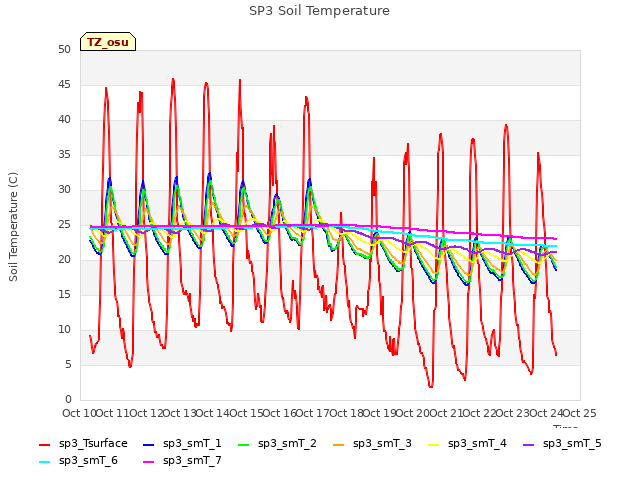Click the Oct 10 x-axis label
Screen dimensions: 640x480
79,413
